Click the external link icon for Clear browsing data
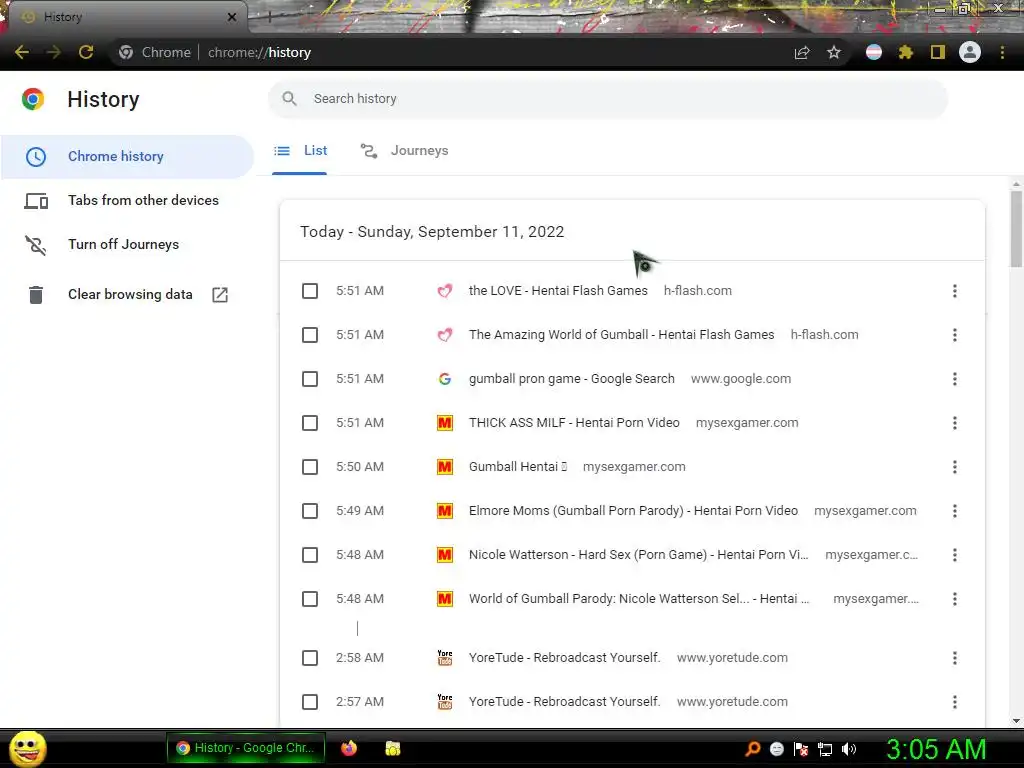The height and width of the screenshot is (768, 1024). click(220, 295)
